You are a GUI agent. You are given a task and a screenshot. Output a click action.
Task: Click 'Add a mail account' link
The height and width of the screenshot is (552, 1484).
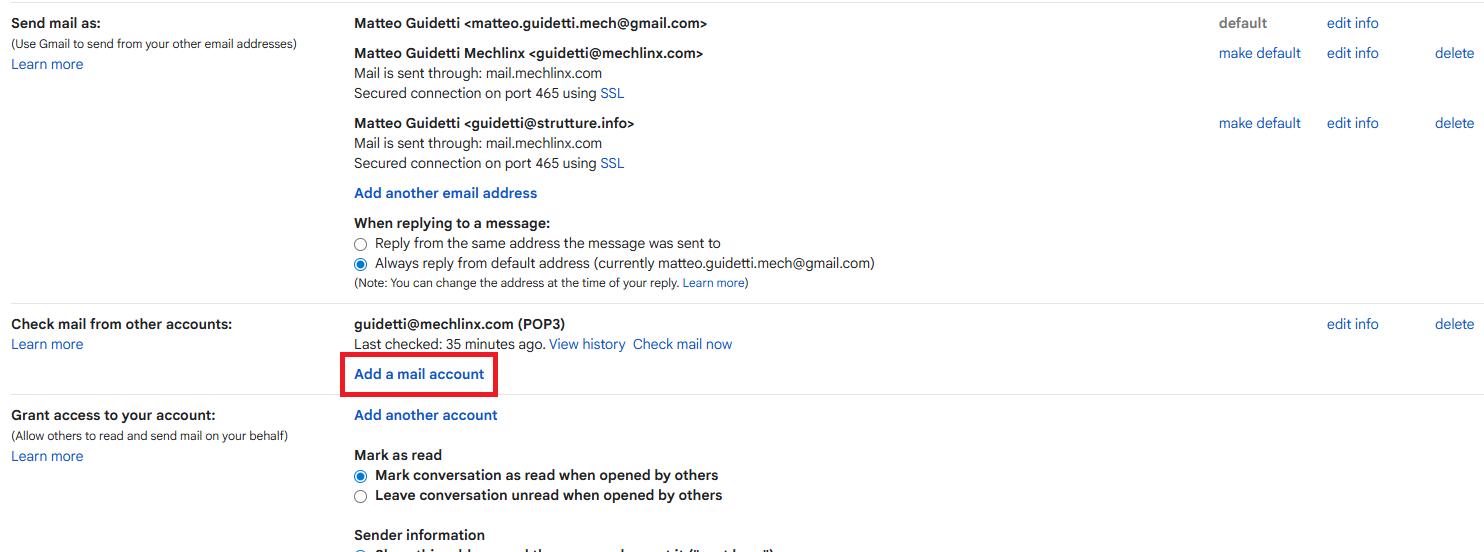point(419,374)
